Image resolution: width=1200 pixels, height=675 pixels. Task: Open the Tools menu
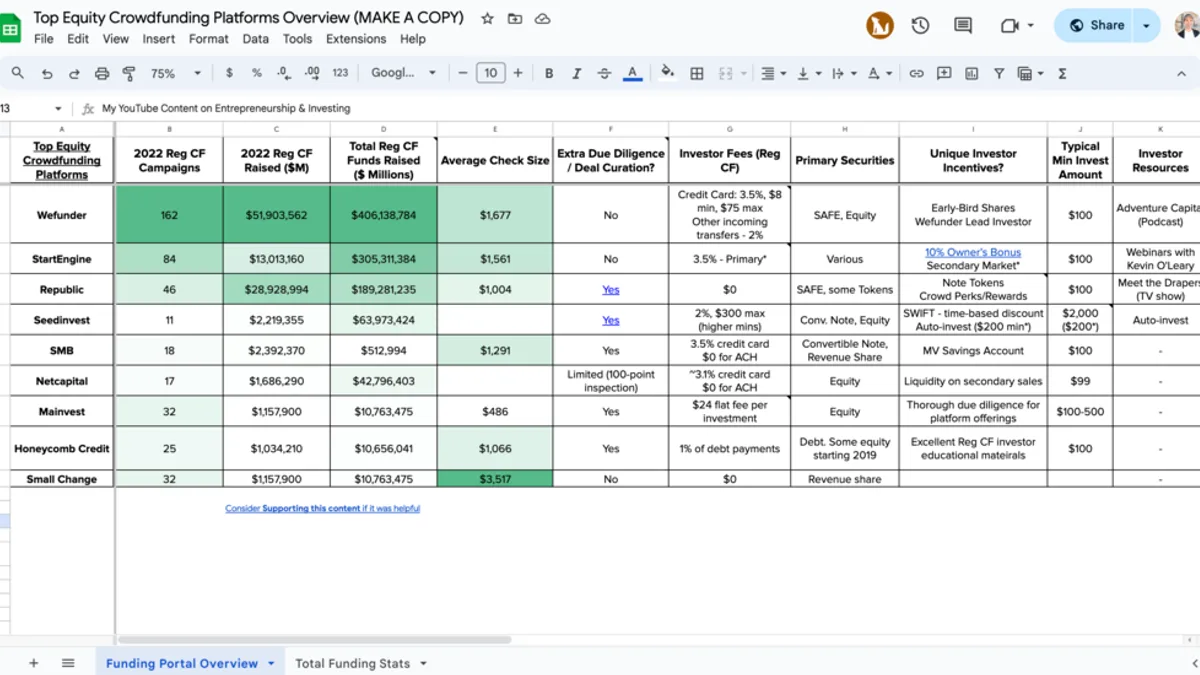(x=297, y=39)
